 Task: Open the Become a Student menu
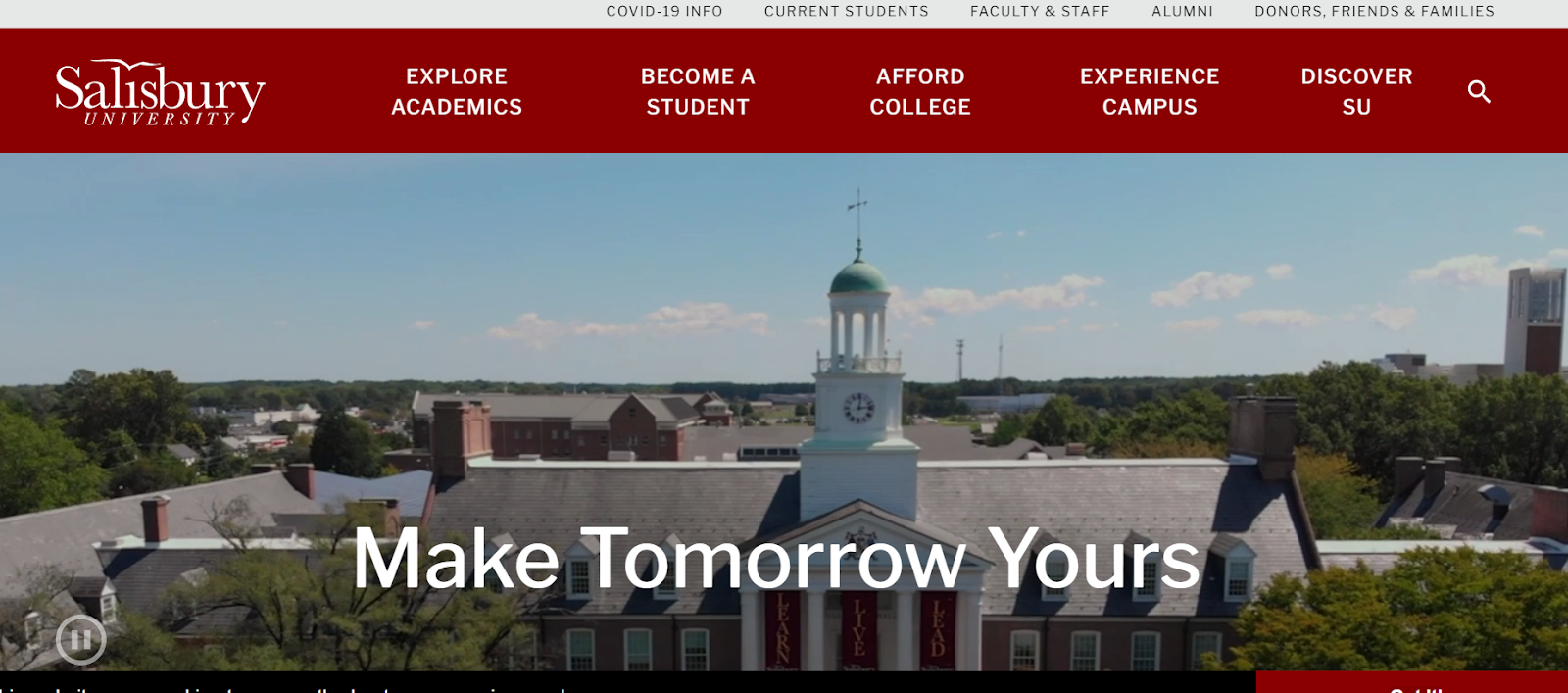point(698,91)
